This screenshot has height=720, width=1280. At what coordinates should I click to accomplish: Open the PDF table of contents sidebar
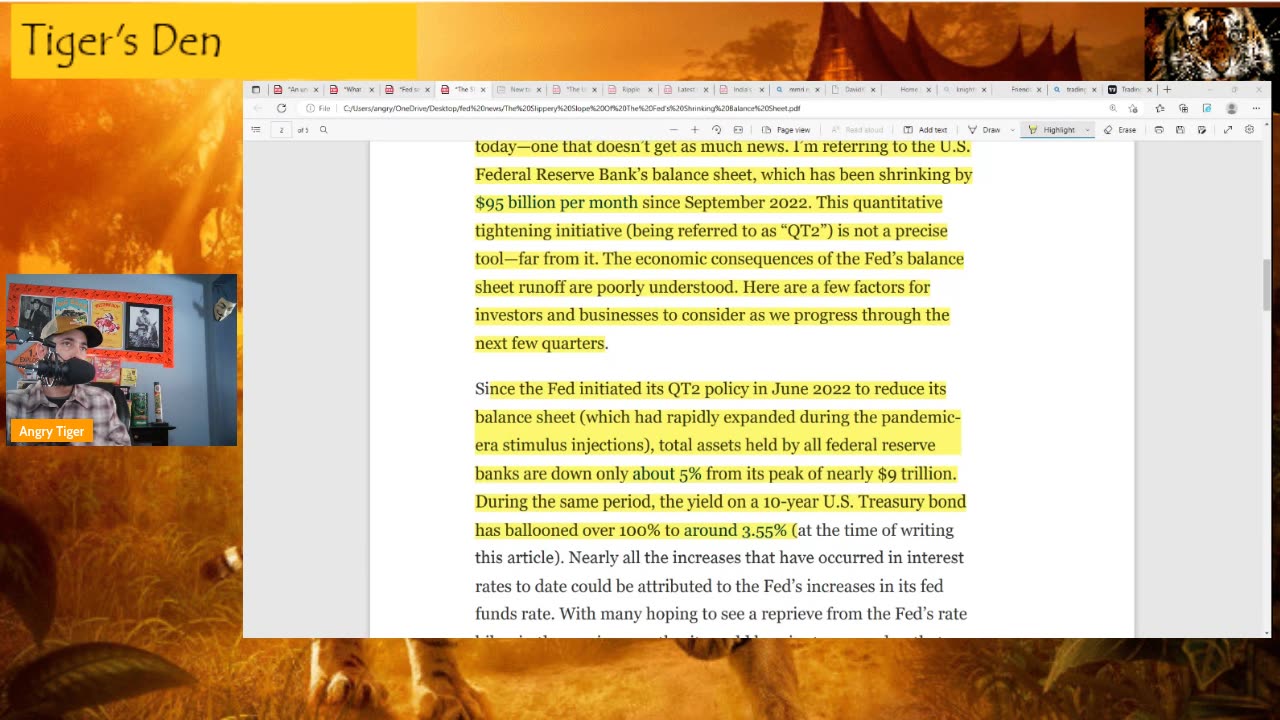click(256, 130)
